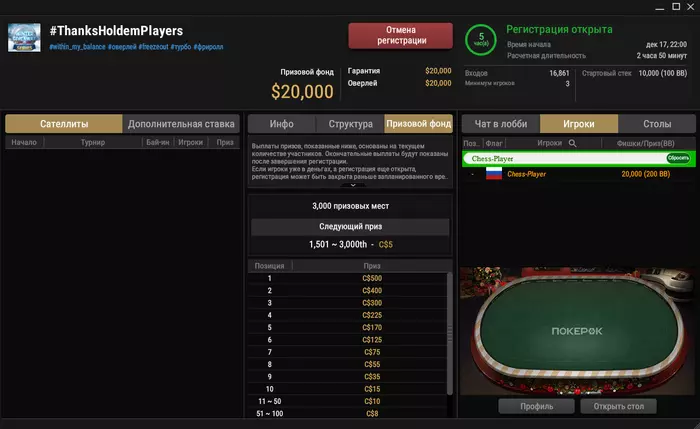The height and width of the screenshot is (429, 700).
Task: Click the Открыть стол button
Action: pos(618,406)
